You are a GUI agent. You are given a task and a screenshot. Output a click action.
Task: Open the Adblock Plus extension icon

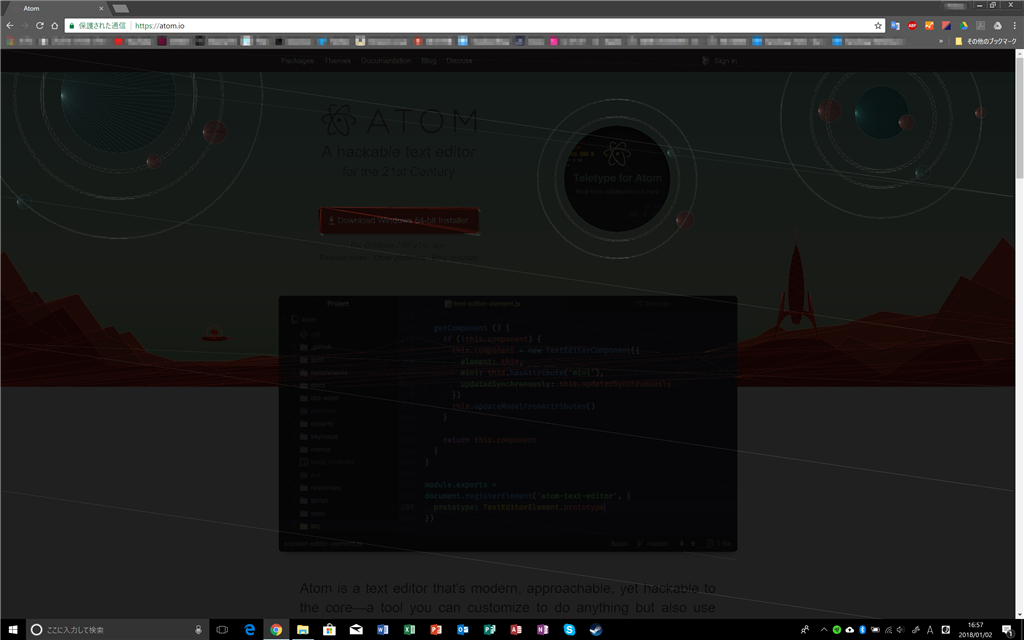pyautogui.click(x=912, y=25)
